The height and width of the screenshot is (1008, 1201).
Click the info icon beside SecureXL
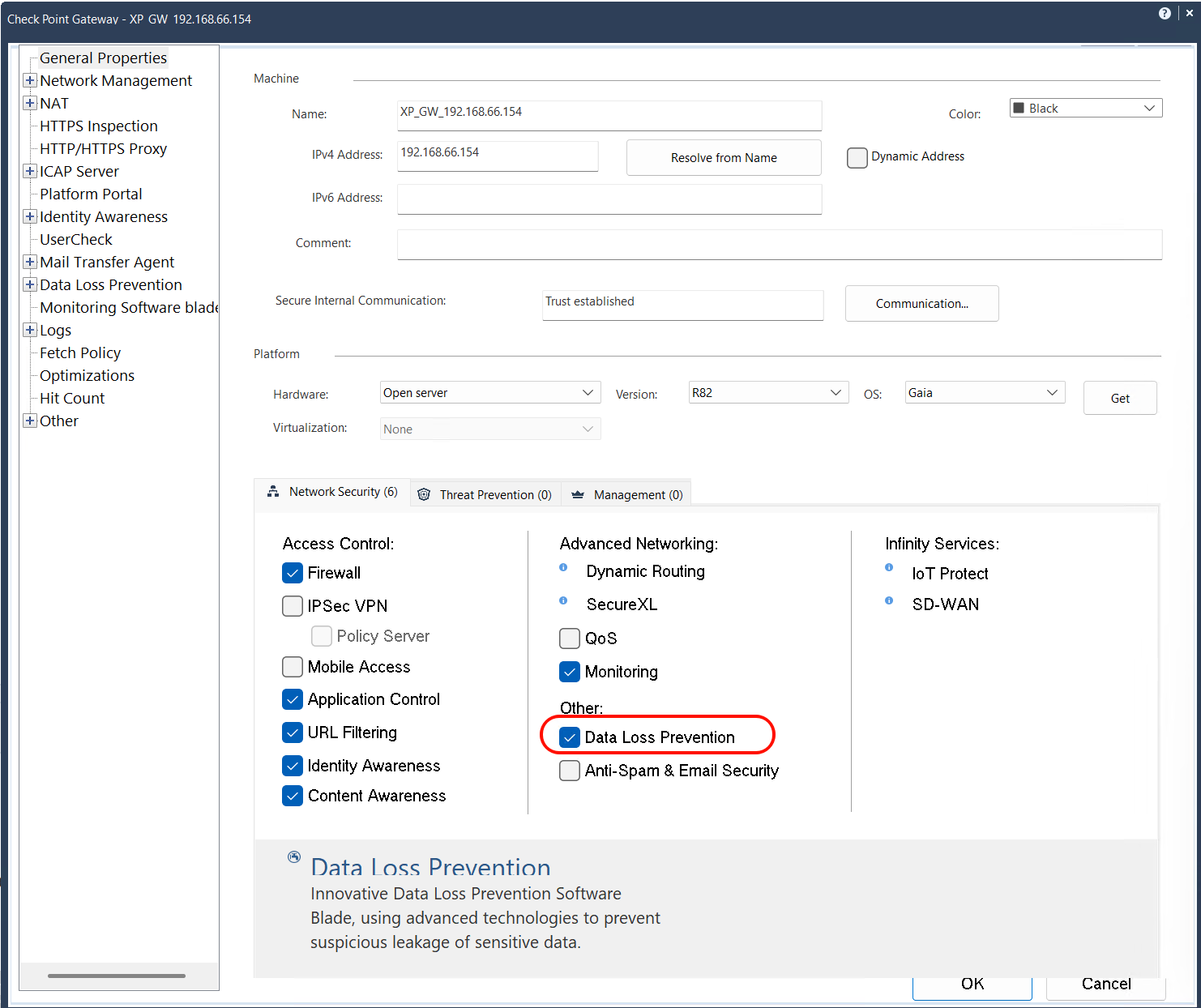coord(563,600)
